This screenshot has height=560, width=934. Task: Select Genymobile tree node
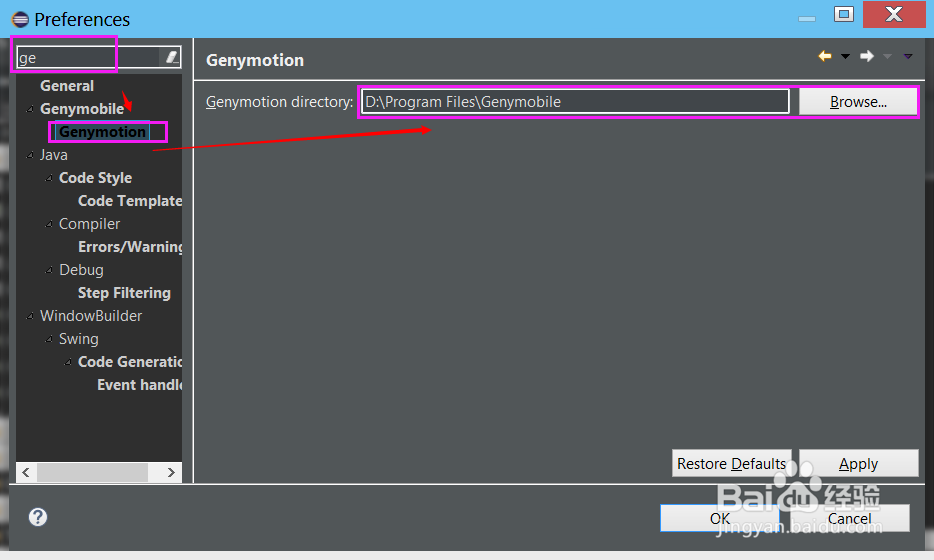82,109
